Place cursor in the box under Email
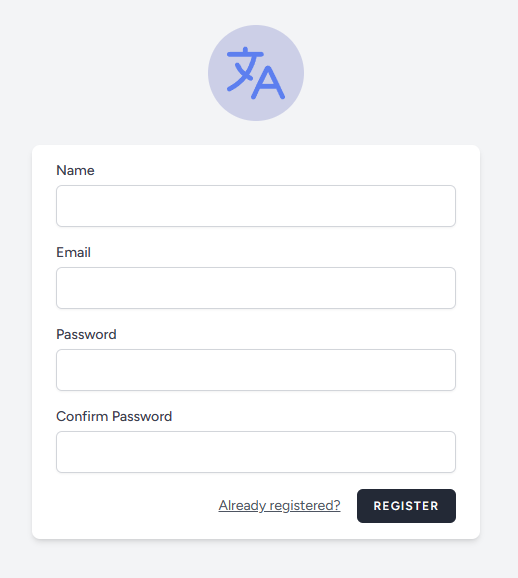518x578 pixels. 256,288
